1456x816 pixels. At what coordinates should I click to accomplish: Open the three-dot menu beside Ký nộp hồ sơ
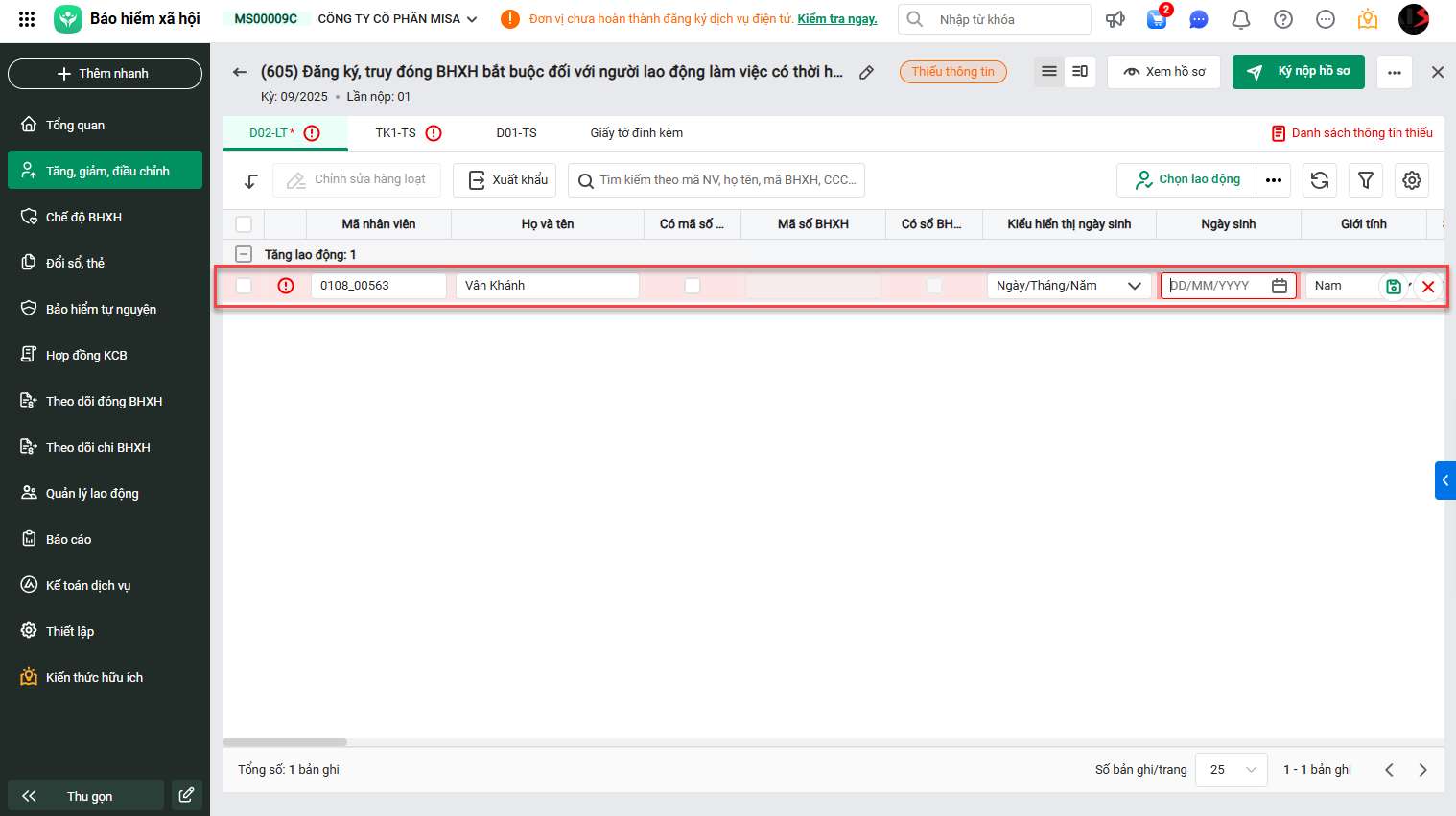point(1395,72)
